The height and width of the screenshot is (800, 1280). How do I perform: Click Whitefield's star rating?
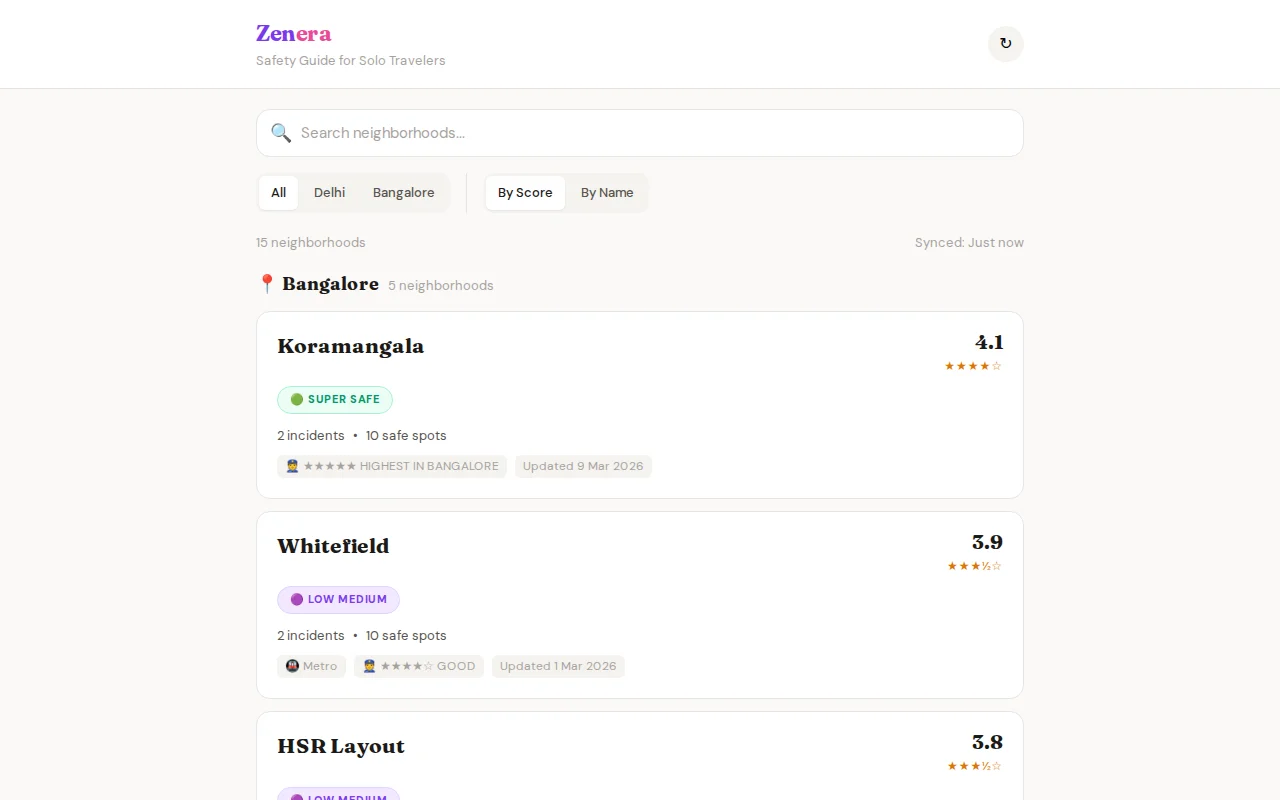click(974, 566)
